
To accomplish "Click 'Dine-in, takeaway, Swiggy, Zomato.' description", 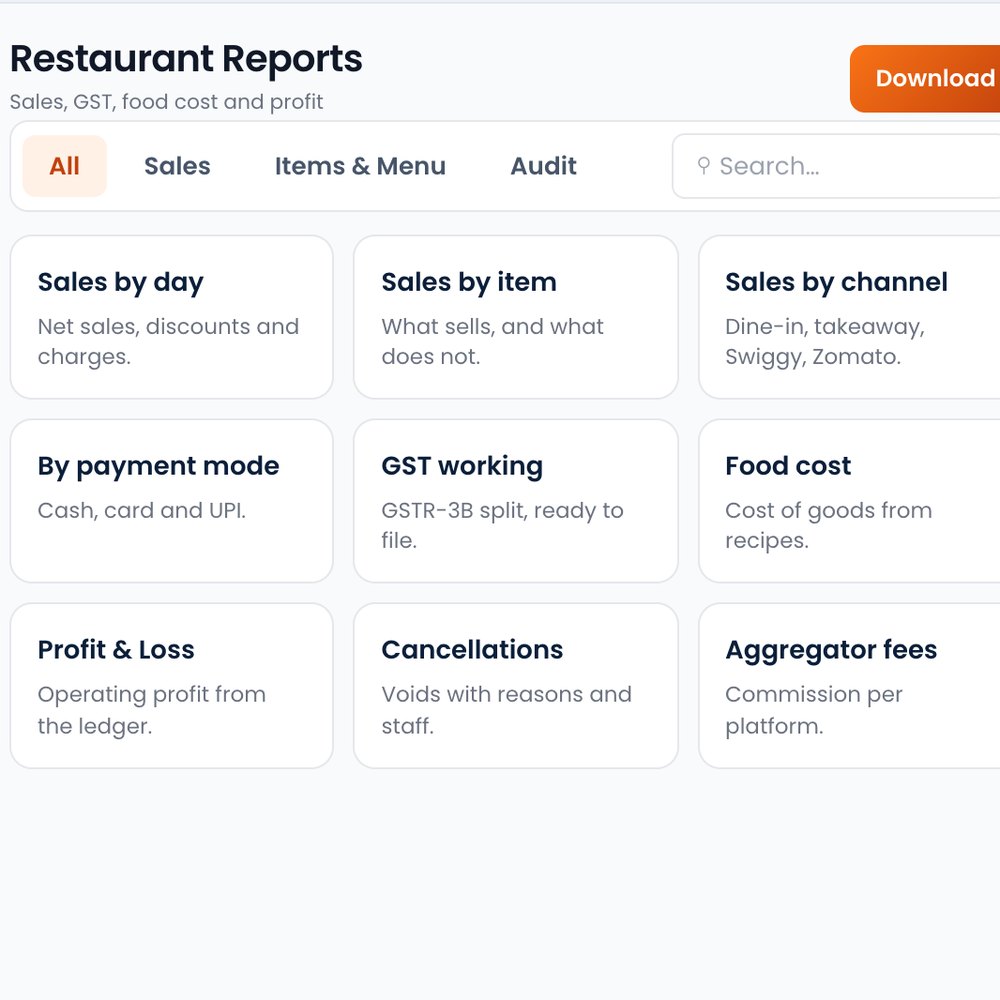I will tap(825, 341).
